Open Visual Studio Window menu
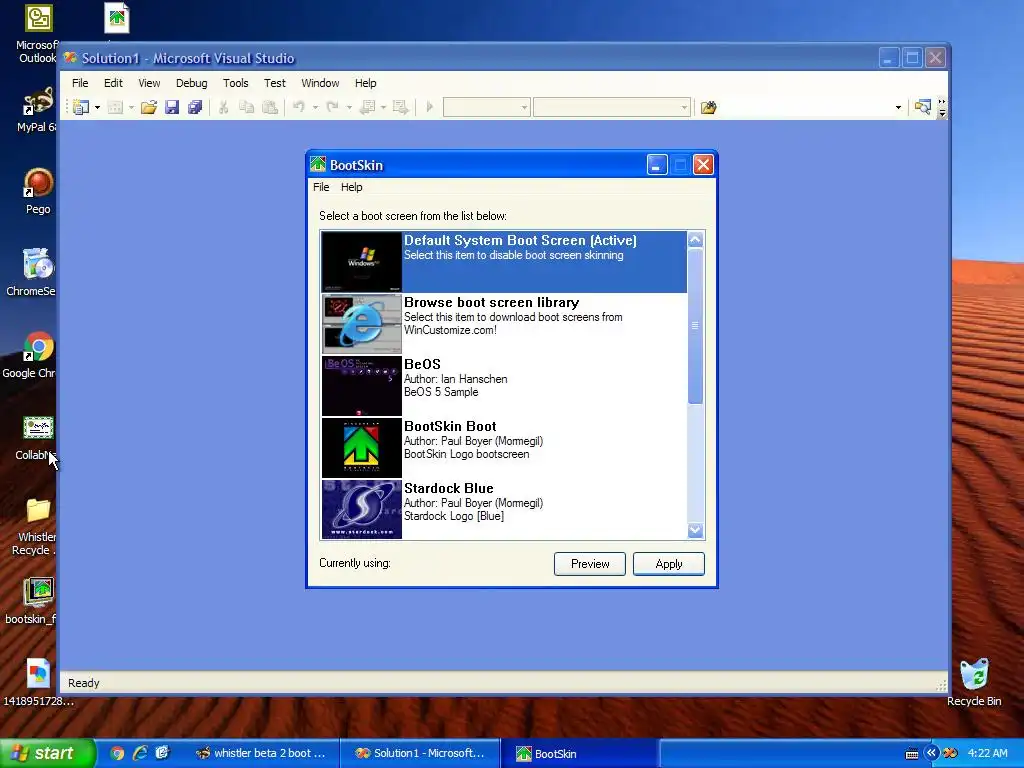The image size is (1024, 768). click(x=320, y=83)
